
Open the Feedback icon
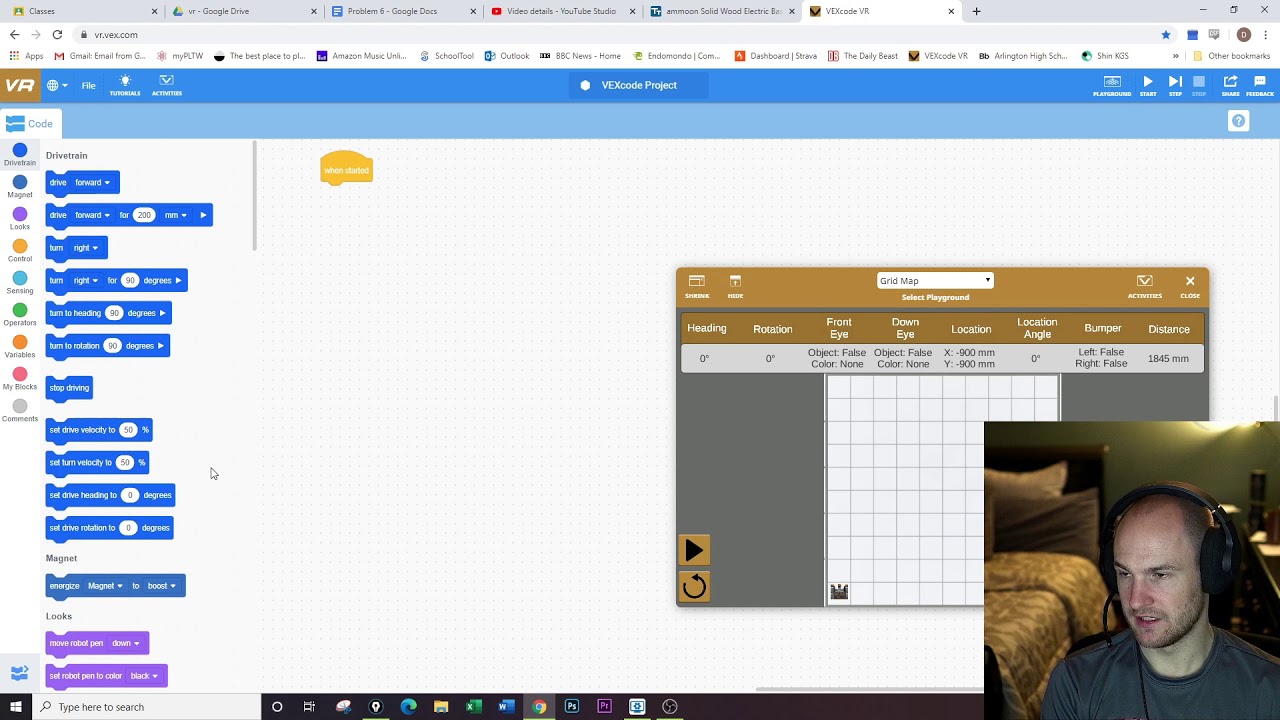1260,85
